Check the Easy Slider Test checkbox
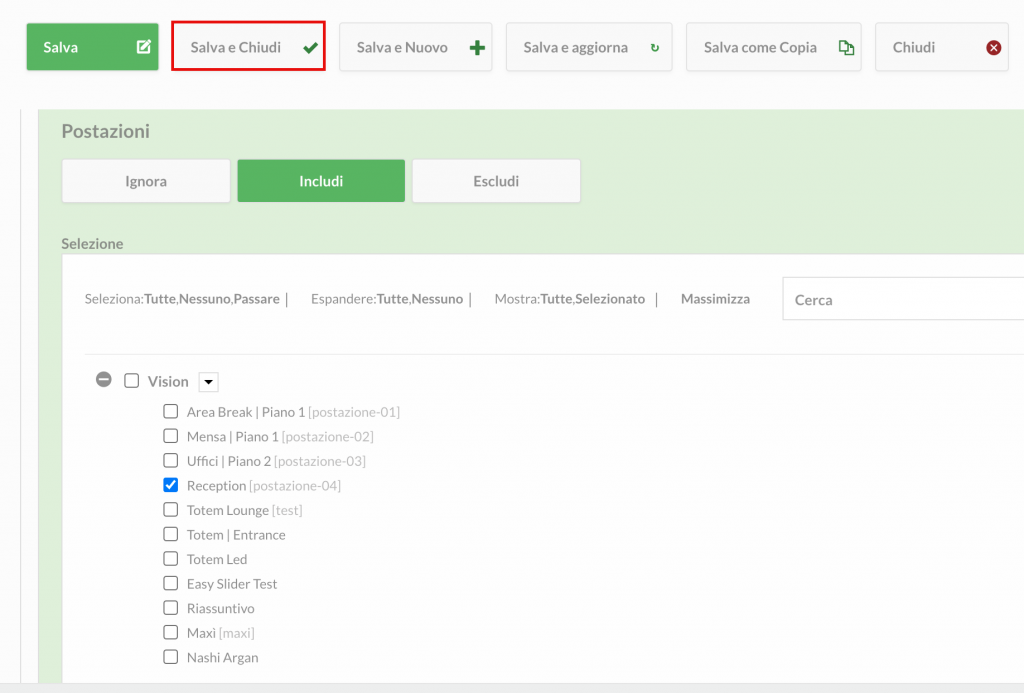1024x693 pixels. pos(170,583)
